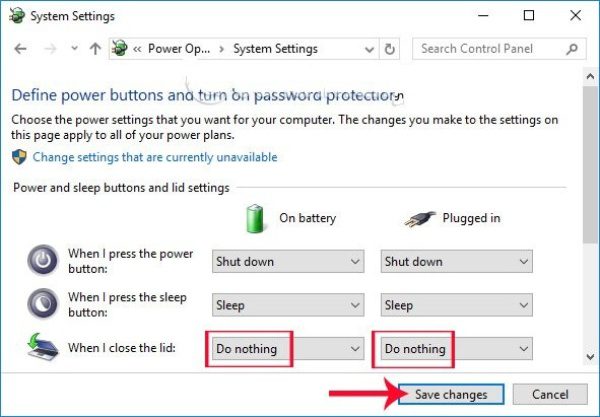The image size is (600, 417).
Task: Select Power Op... breadcrumb in address bar
Action: (179, 49)
